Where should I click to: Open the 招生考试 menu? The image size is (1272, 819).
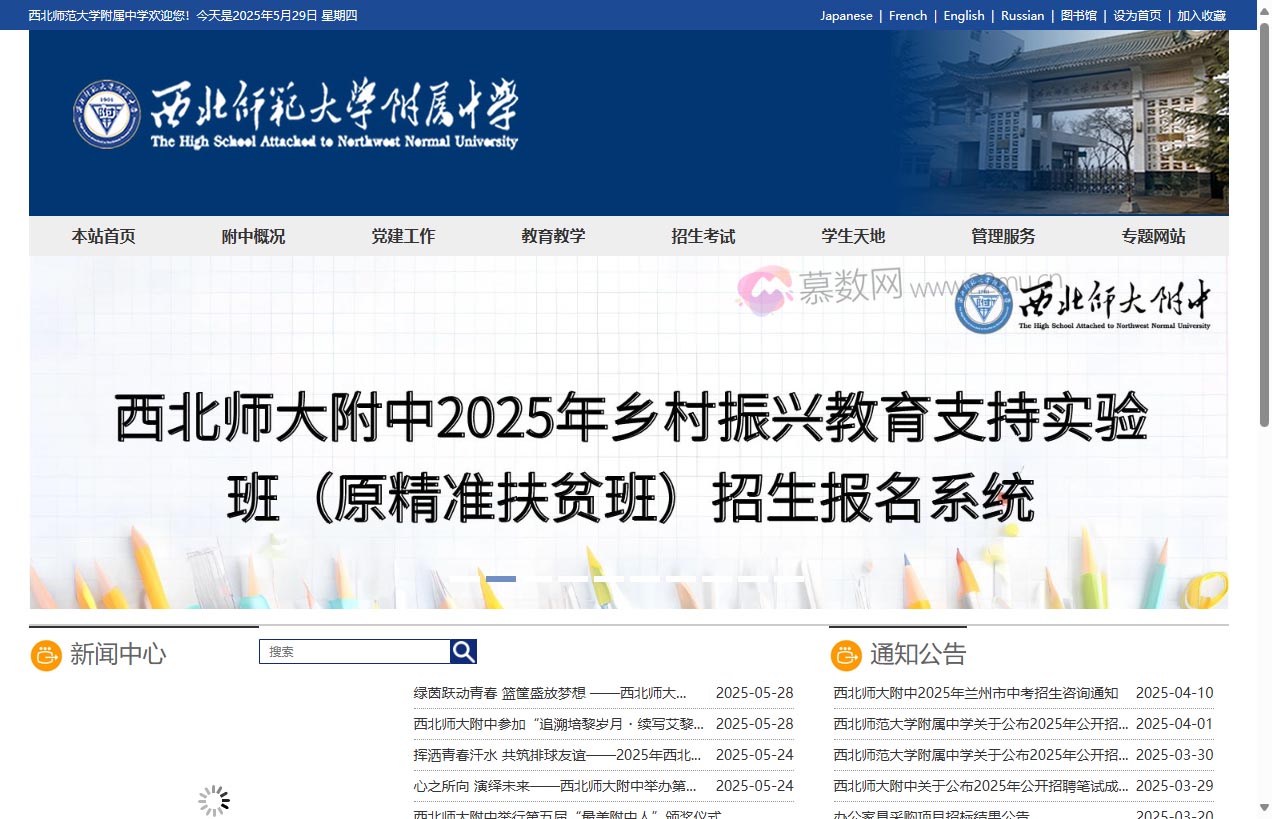click(x=703, y=236)
